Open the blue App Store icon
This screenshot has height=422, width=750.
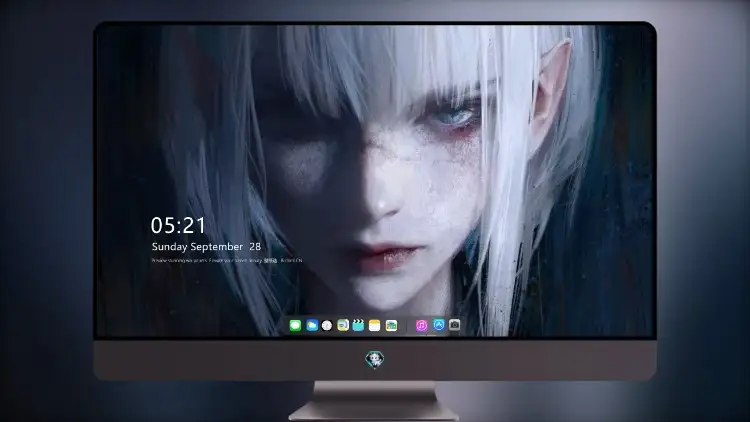(x=439, y=325)
